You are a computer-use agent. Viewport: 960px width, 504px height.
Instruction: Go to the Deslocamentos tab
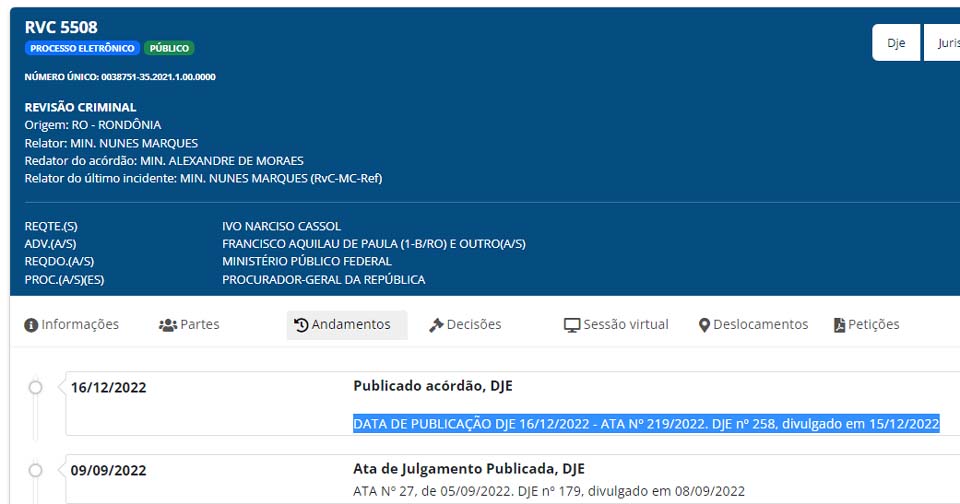click(760, 324)
